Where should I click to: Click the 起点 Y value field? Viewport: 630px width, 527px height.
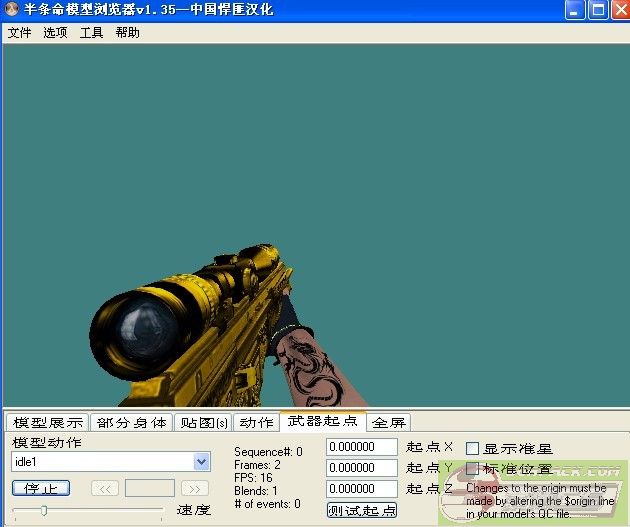coord(362,468)
